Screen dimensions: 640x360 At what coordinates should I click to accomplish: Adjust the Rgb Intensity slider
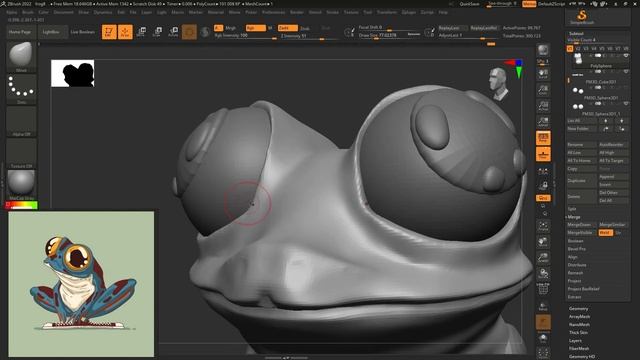pyautogui.click(x=245, y=36)
